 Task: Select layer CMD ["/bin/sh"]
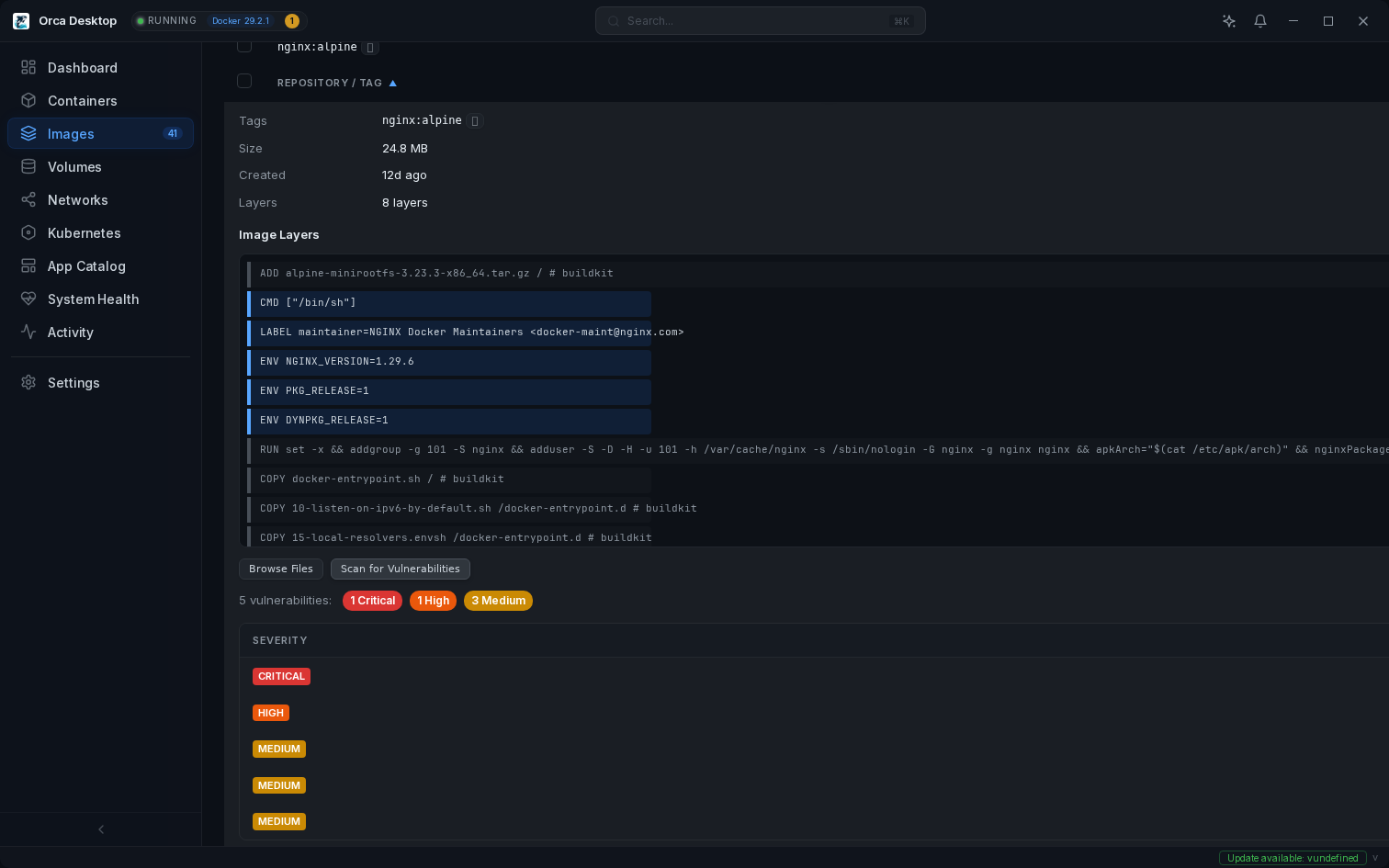(449, 302)
